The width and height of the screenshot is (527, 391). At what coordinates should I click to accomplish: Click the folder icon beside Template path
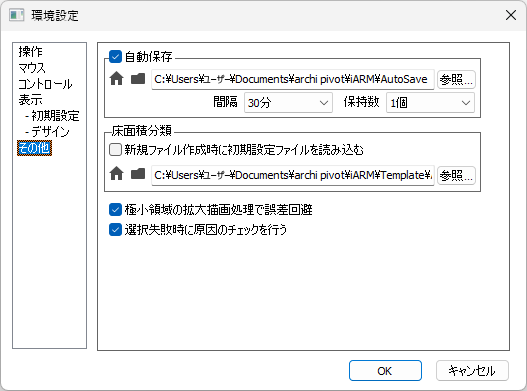[x=138, y=174]
